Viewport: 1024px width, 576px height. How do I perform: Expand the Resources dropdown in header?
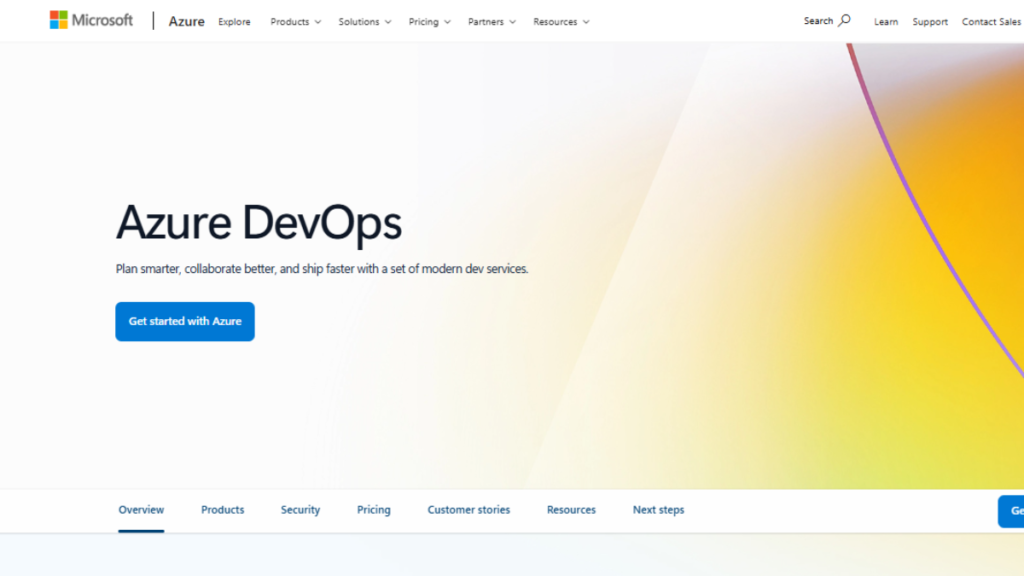[560, 22]
